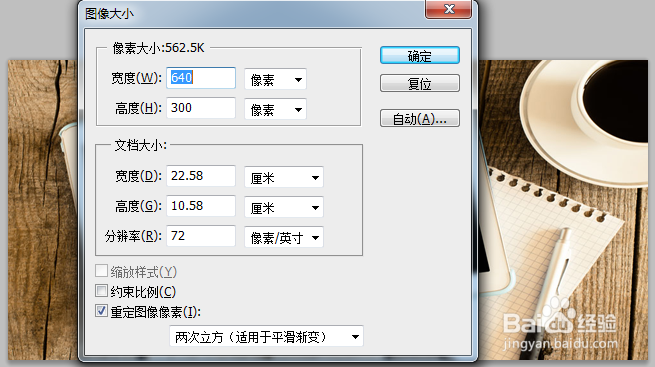Enable the 约束比例(C) checkbox

[x=102, y=291]
